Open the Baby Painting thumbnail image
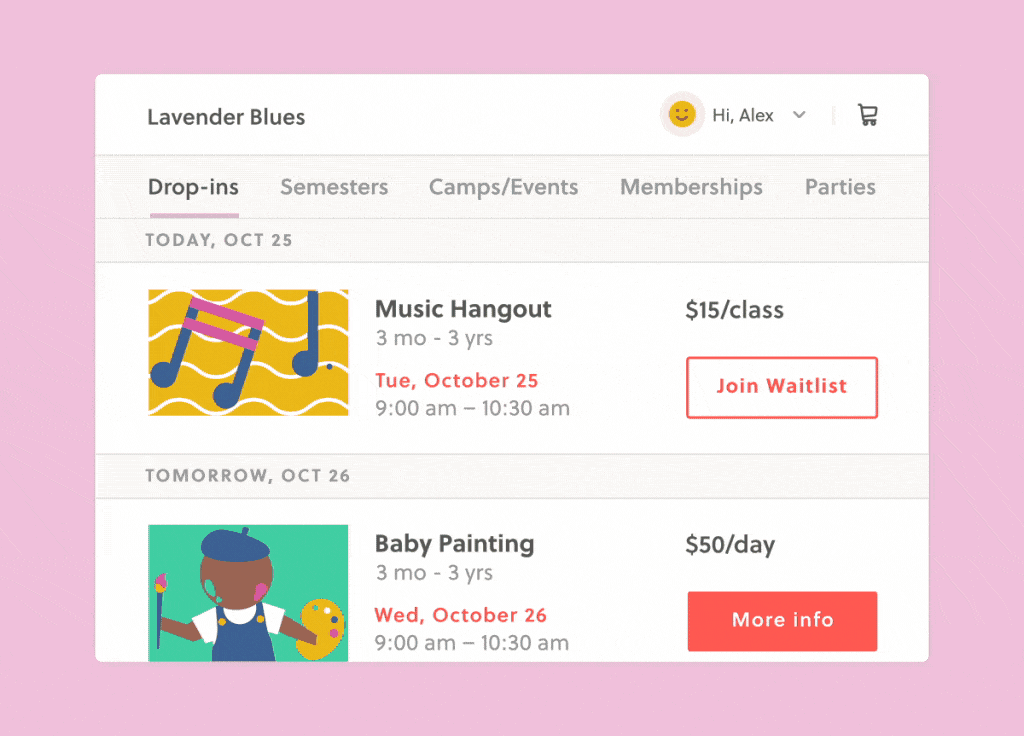The image size is (1024, 736). 248,592
